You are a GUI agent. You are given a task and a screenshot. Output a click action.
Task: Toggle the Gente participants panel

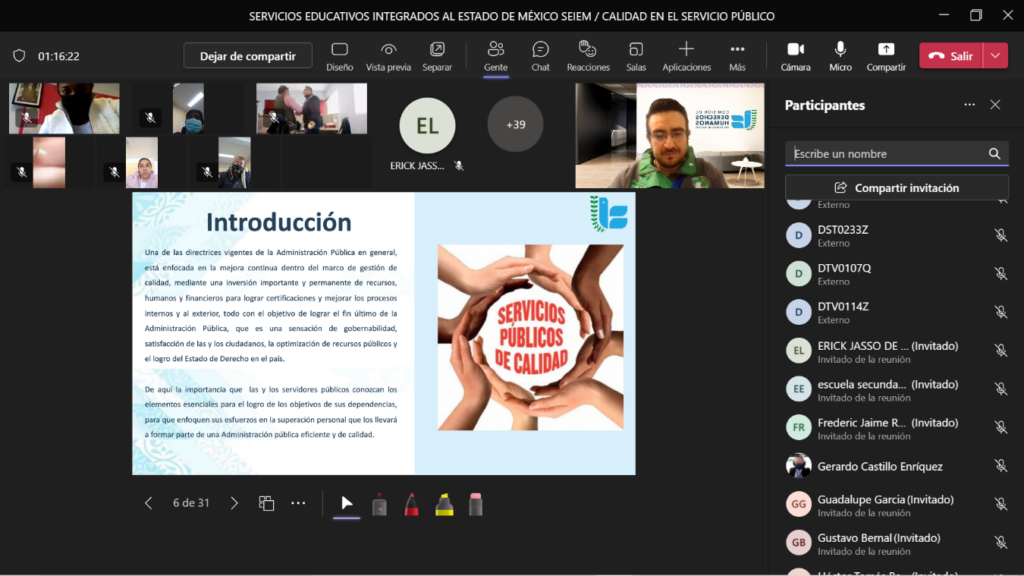[495, 55]
